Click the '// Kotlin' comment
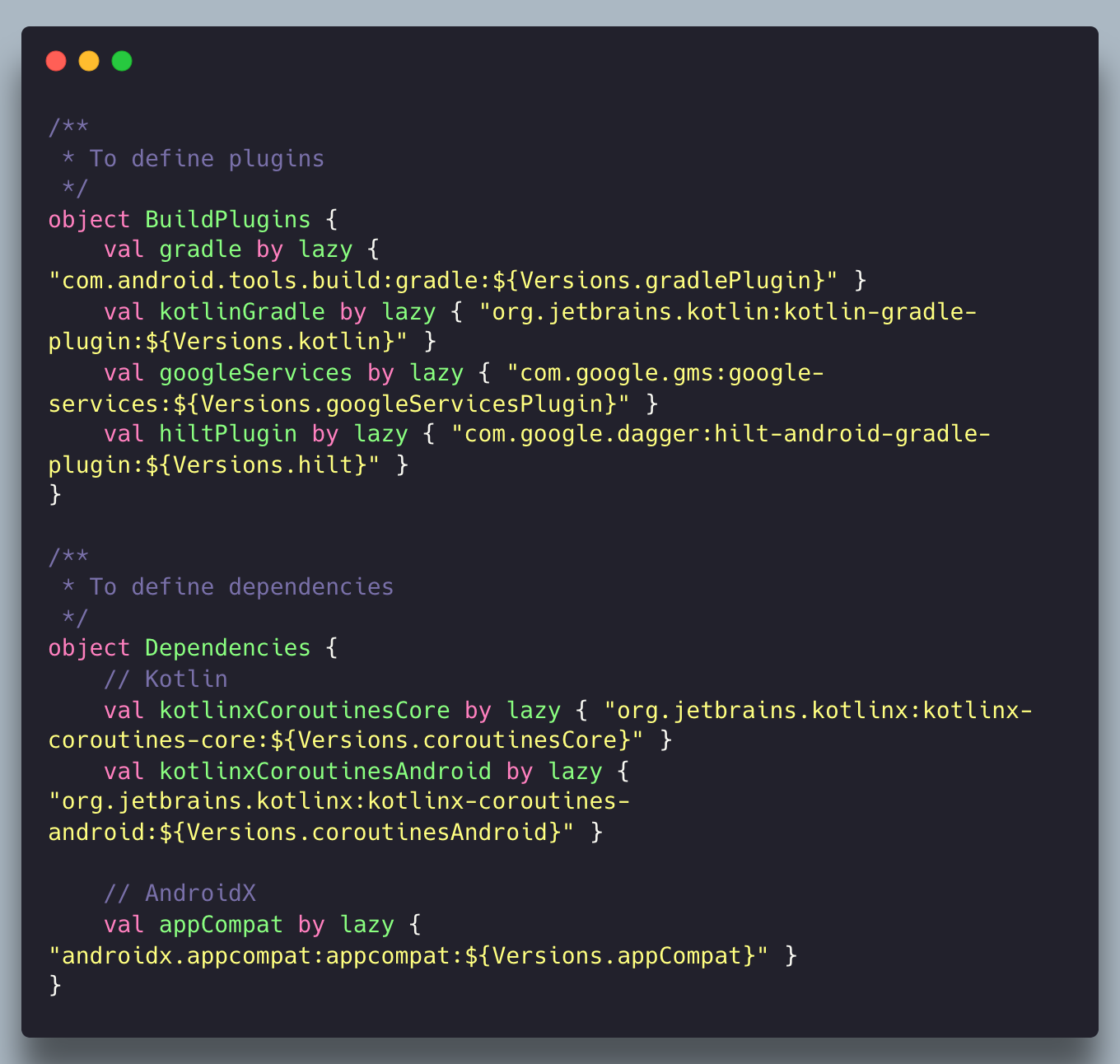Viewport: 1120px width, 1064px height. (x=166, y=679)
